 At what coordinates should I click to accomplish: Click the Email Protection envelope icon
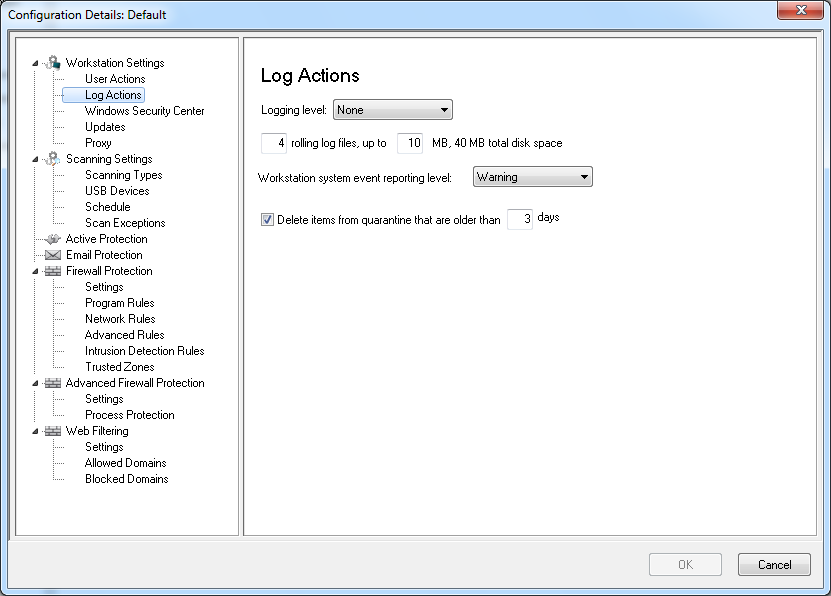point(53,255)
